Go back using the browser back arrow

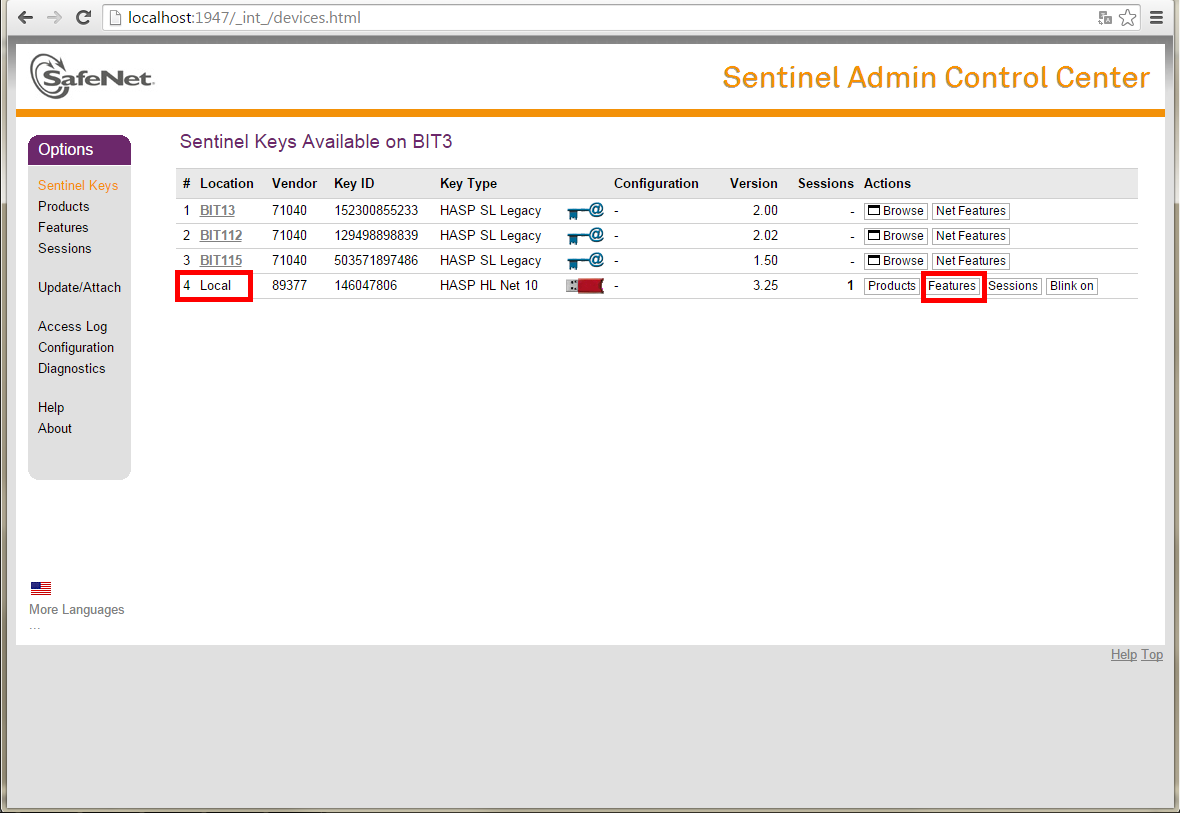(26, 17)
